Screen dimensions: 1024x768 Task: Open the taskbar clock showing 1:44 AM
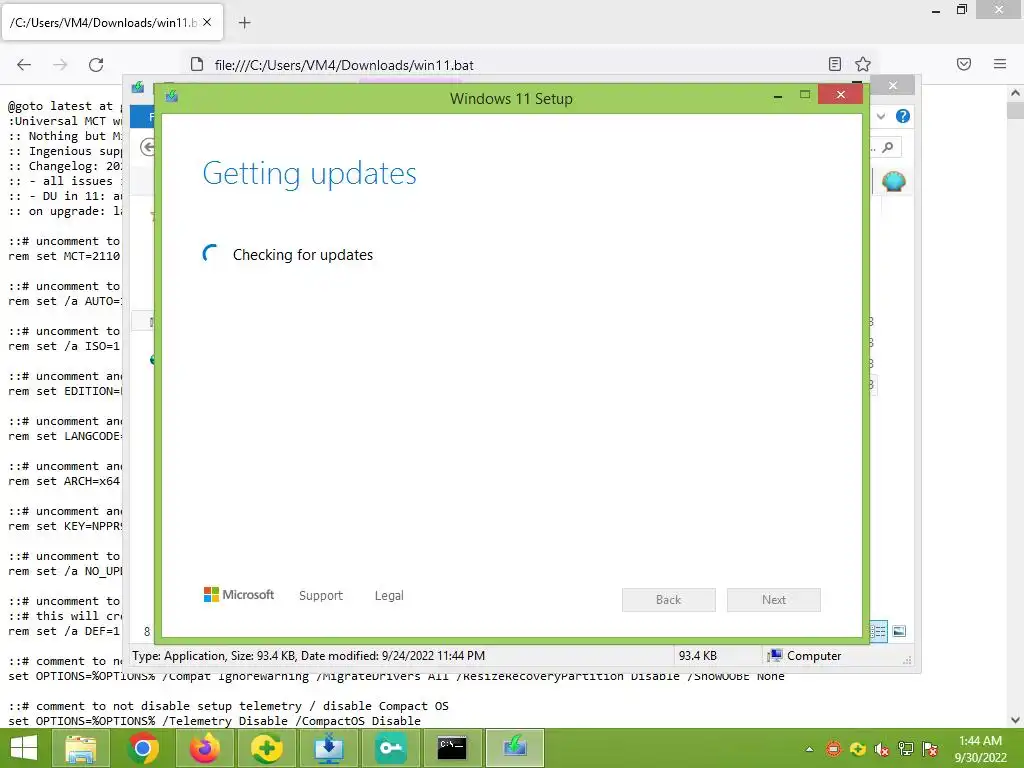pos(980,749)
